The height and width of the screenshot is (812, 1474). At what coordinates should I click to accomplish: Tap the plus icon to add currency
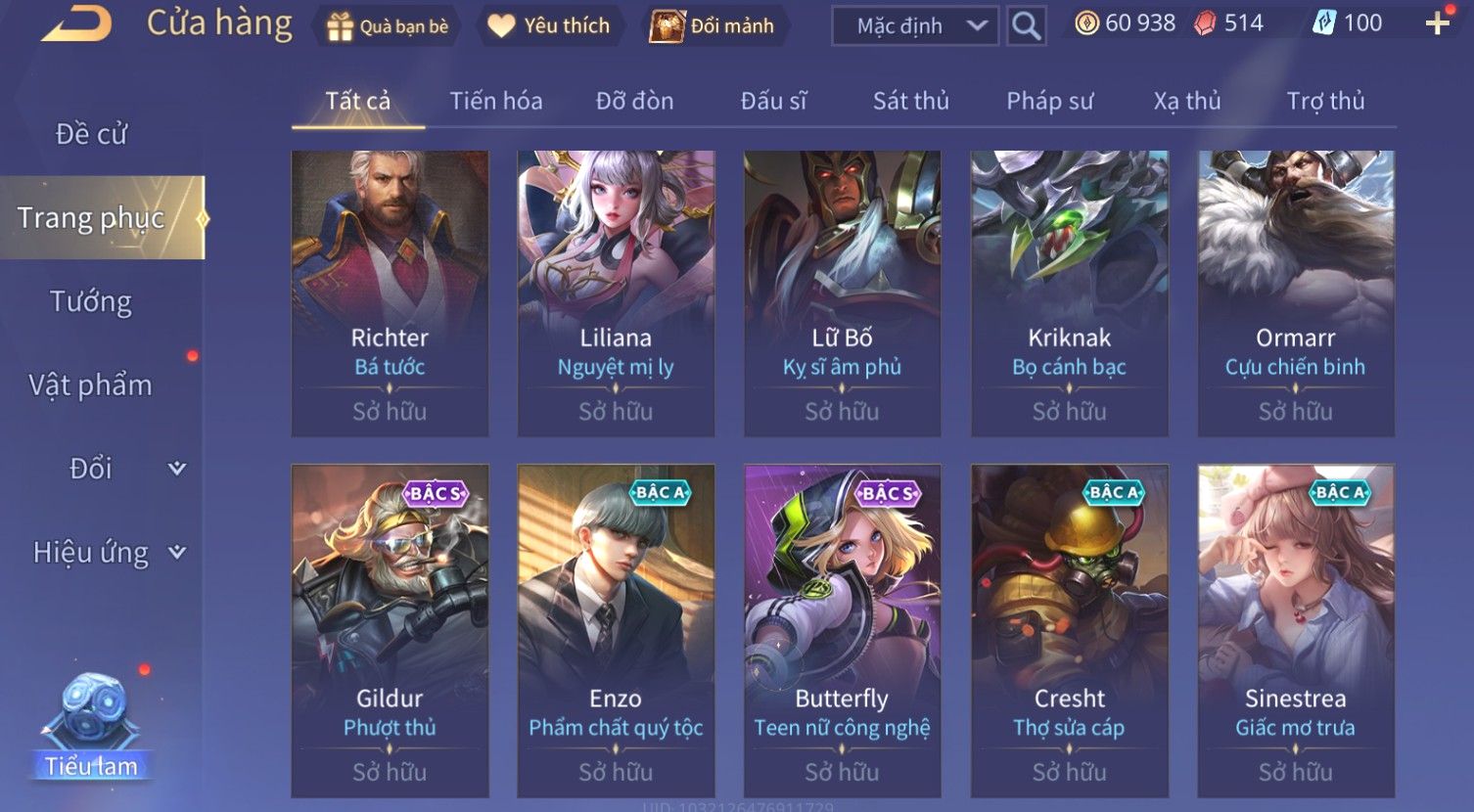tap(1437, 23)
